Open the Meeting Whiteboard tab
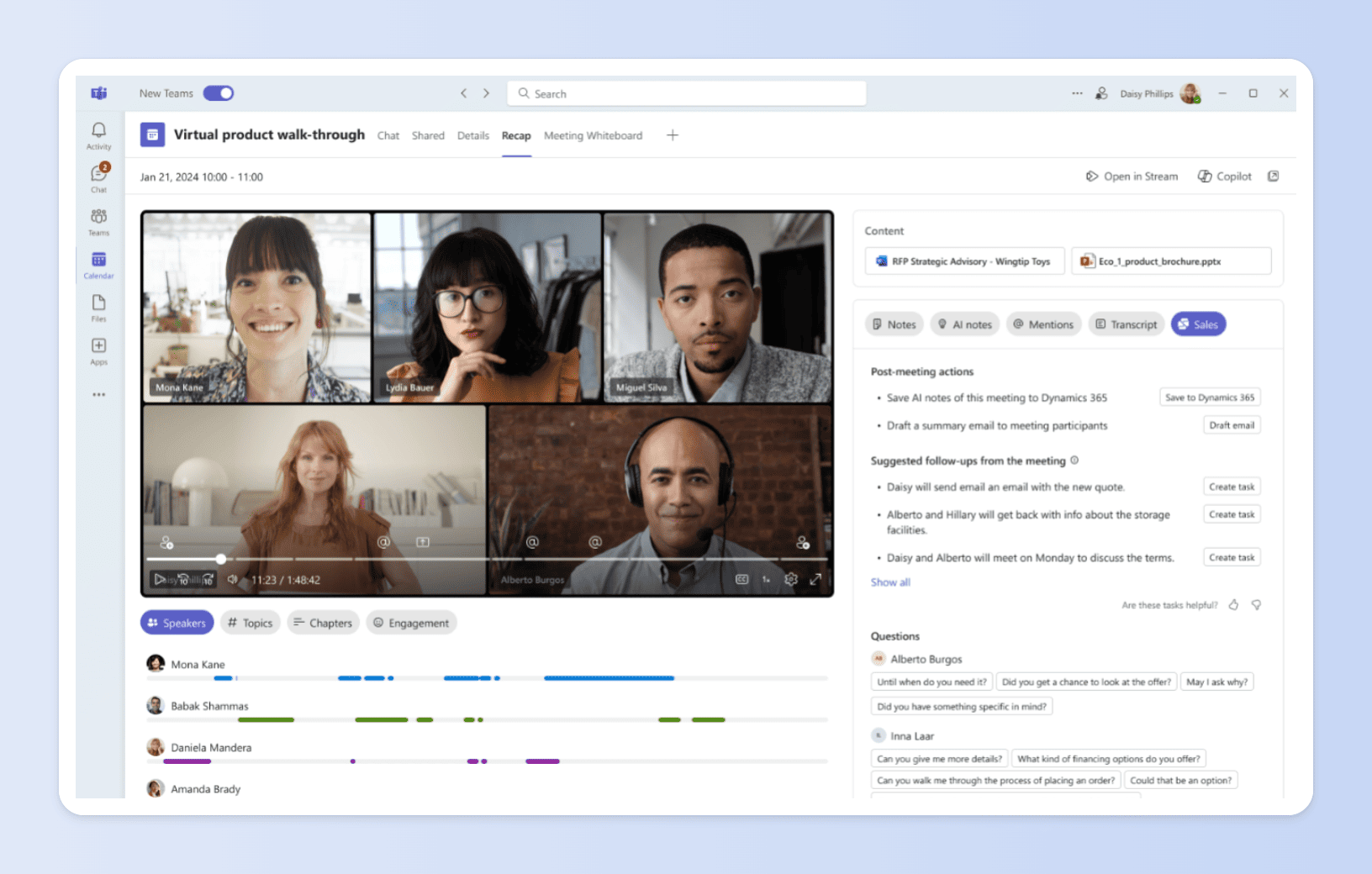 pyautogui.click(x=593, y=135)
